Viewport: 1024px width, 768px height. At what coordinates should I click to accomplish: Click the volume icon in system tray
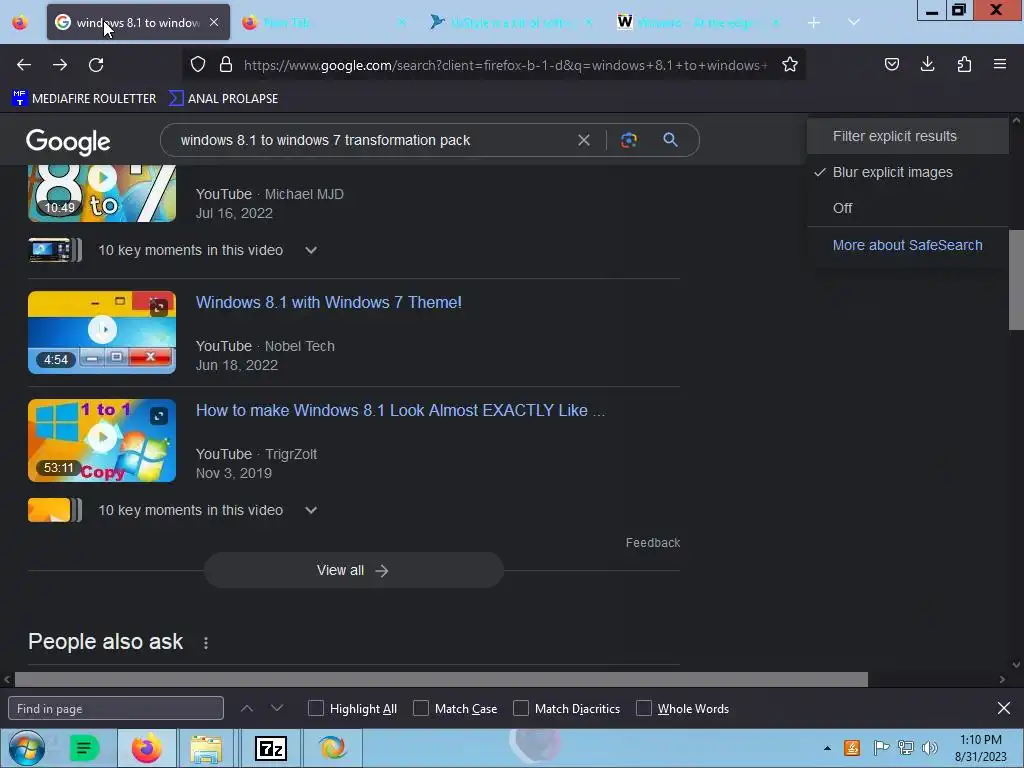coord(930,748)
